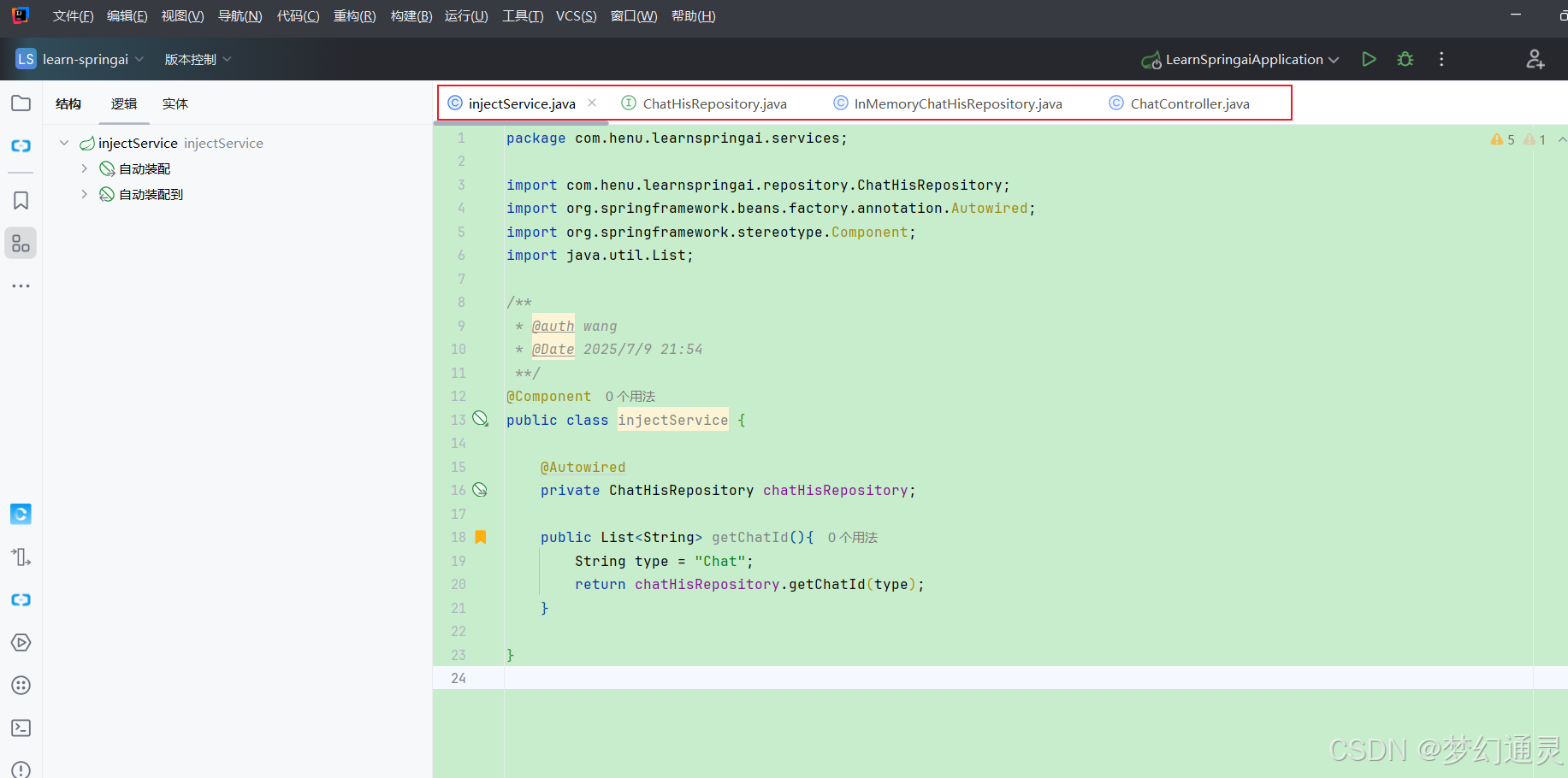Open the 代码(C) menu
The width and height of the screenshot is (1568, 778).
[298, 16]
